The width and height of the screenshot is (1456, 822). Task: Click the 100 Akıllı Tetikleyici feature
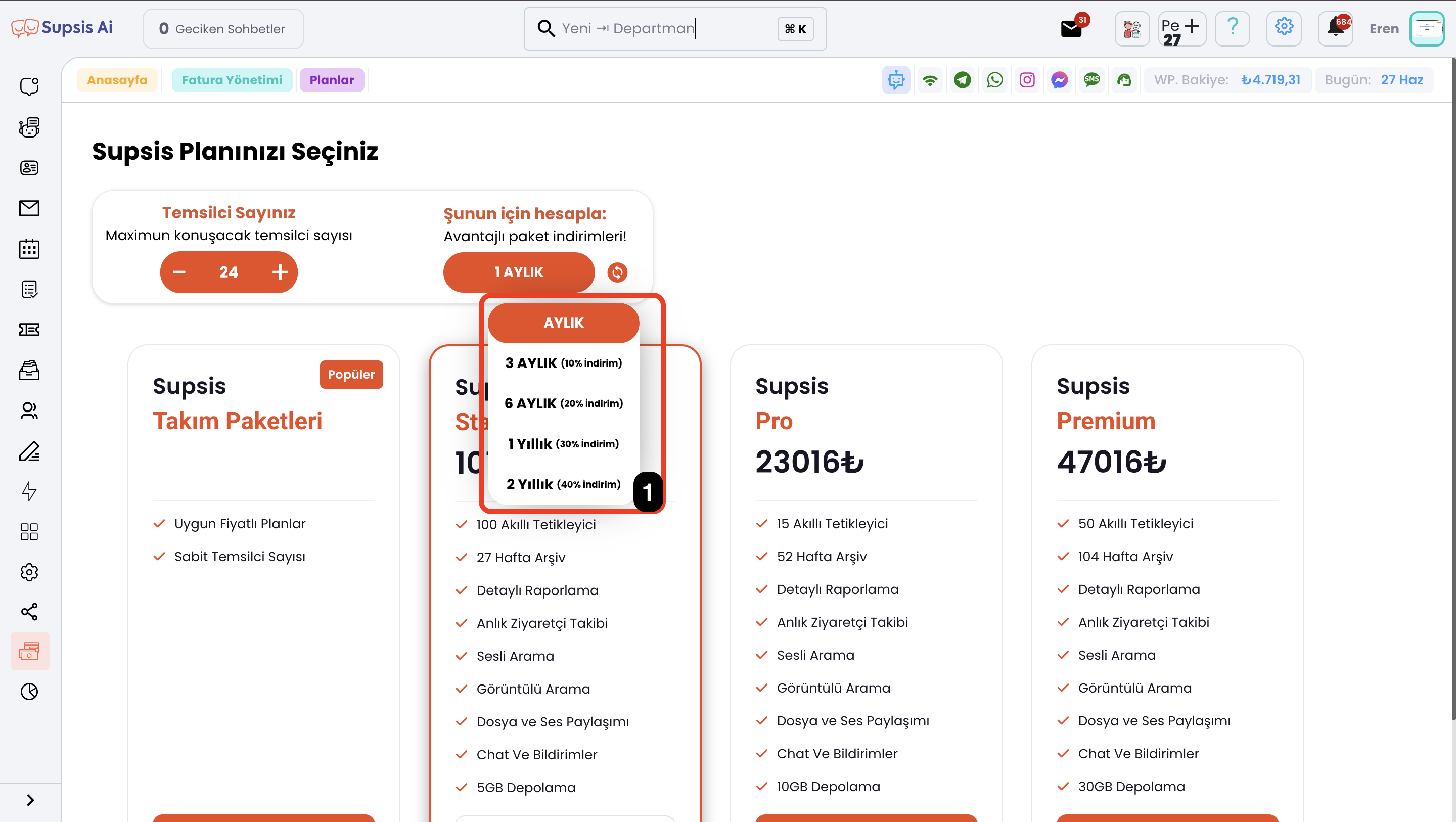coord(536,525)
